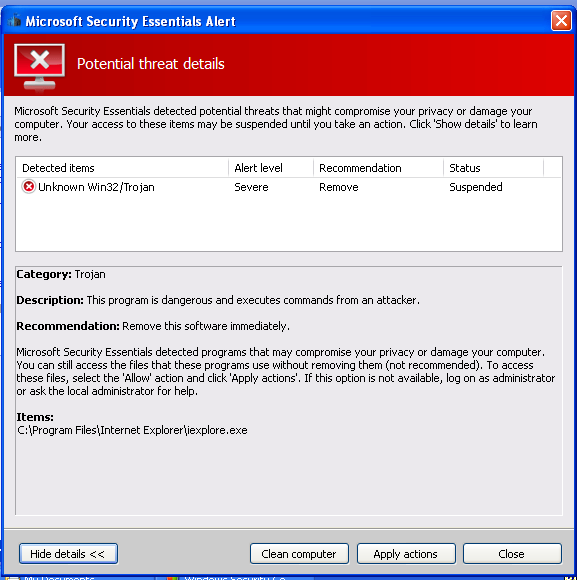Click the Description line about attacker commands

click(218, 300)
